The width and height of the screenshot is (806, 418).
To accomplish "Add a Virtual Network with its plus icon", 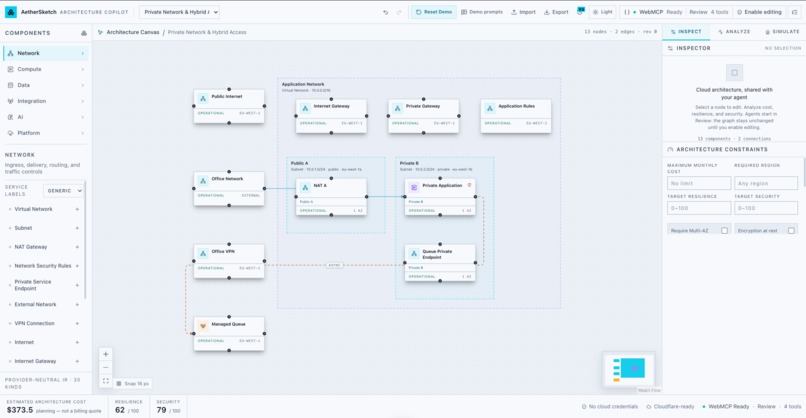I will [77, 209].
